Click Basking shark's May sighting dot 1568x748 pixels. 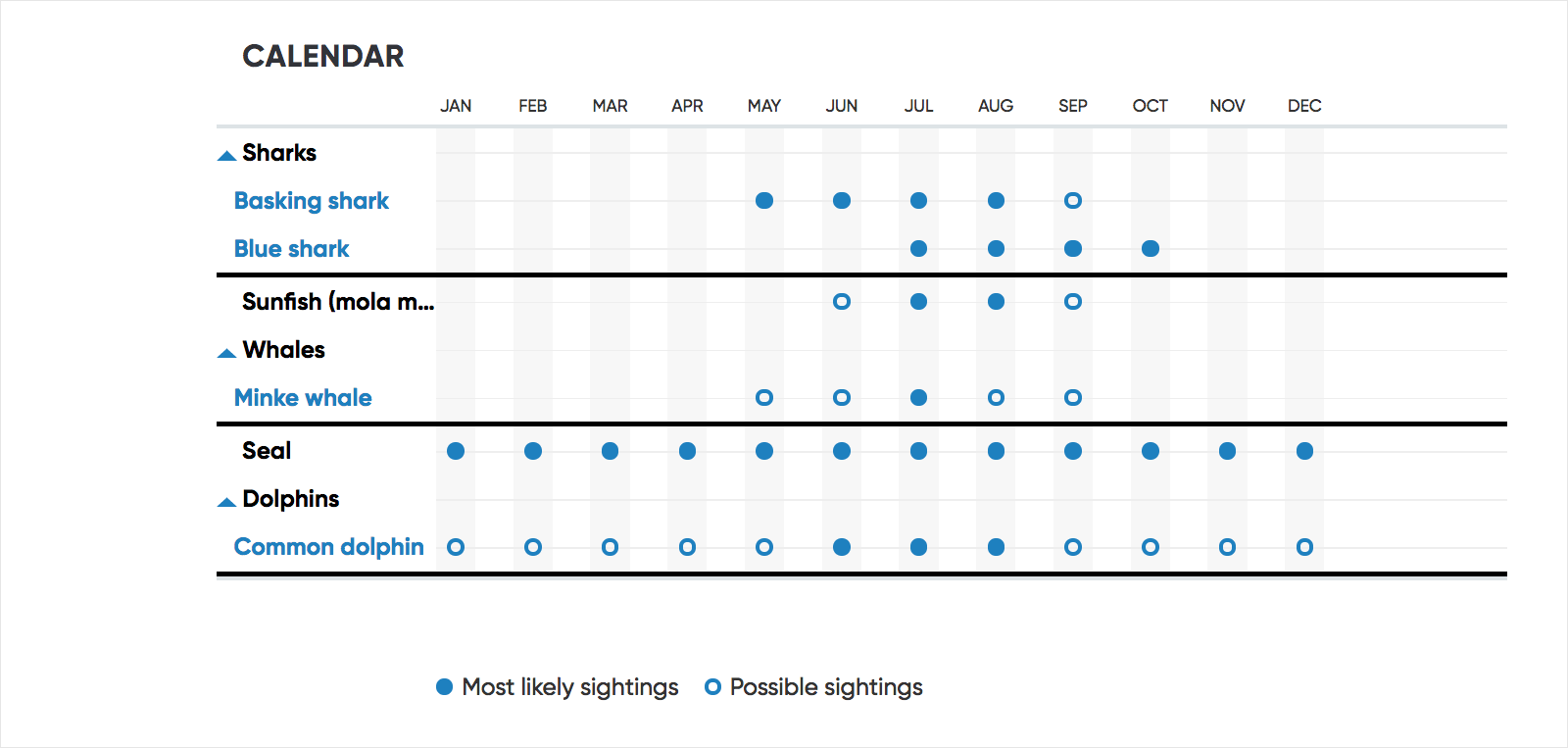point(764,201)
